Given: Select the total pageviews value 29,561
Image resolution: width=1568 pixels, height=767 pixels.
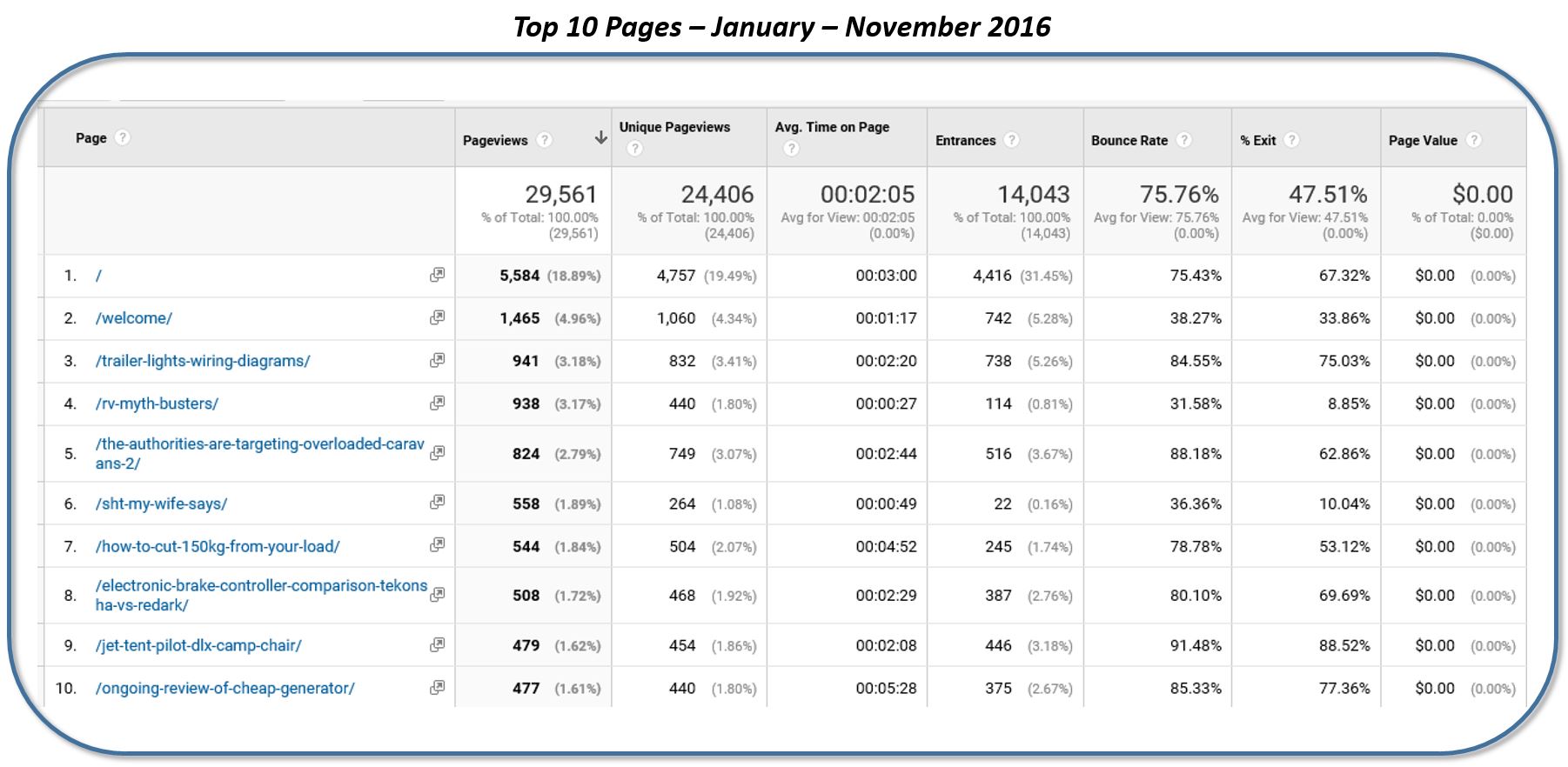Looking at the screenshot, I should click(x=561, y=194).
